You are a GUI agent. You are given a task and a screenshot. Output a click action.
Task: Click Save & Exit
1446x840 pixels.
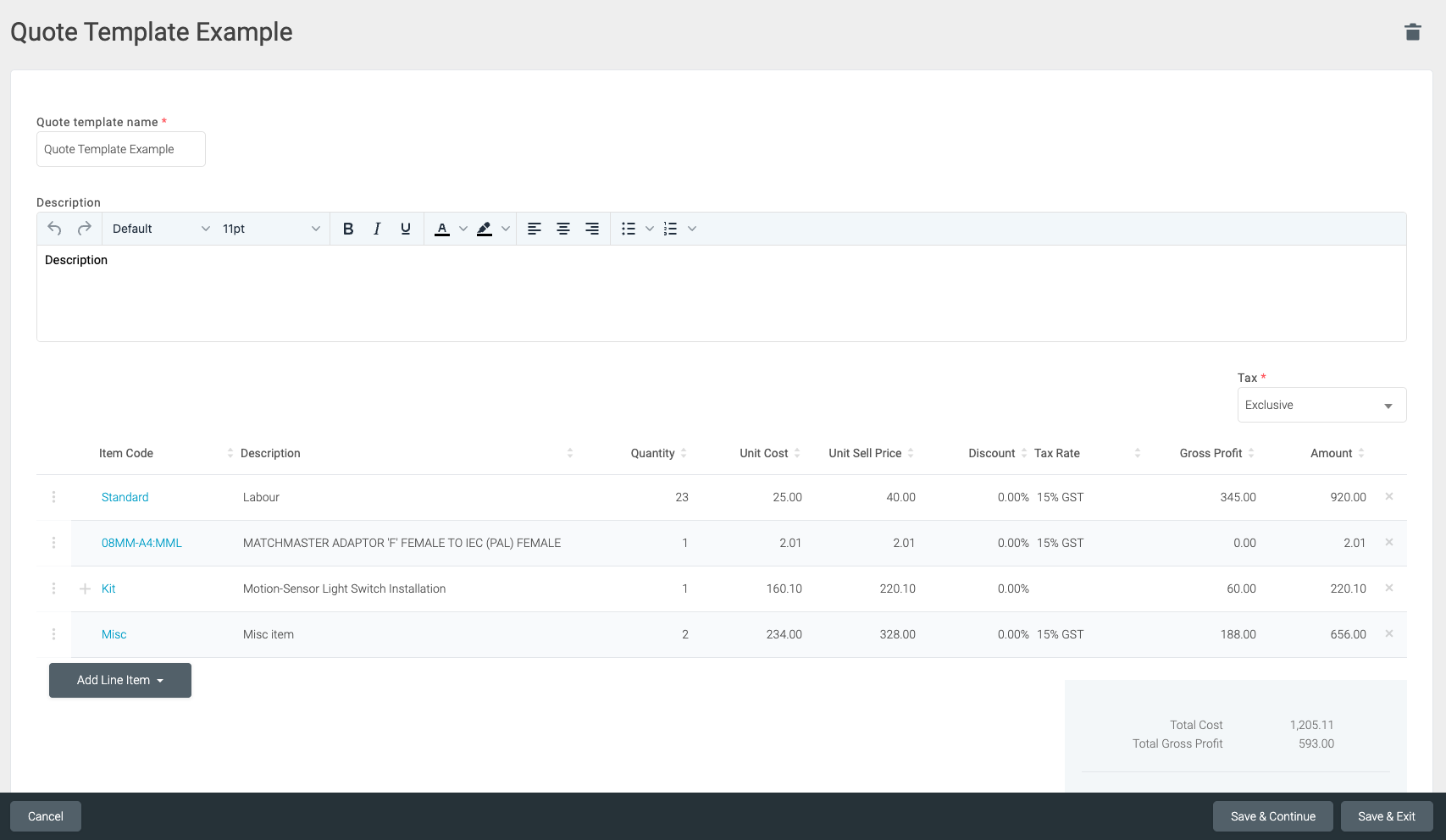tap(1387, 816)
